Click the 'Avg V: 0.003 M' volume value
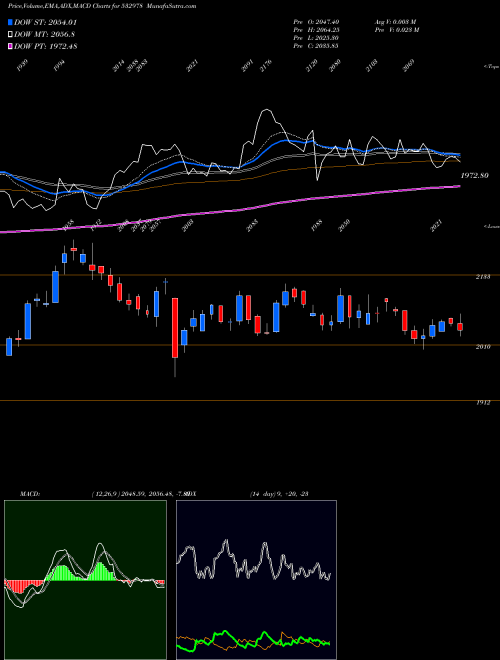The image size is (500, 660). click(x=396, y=22)
